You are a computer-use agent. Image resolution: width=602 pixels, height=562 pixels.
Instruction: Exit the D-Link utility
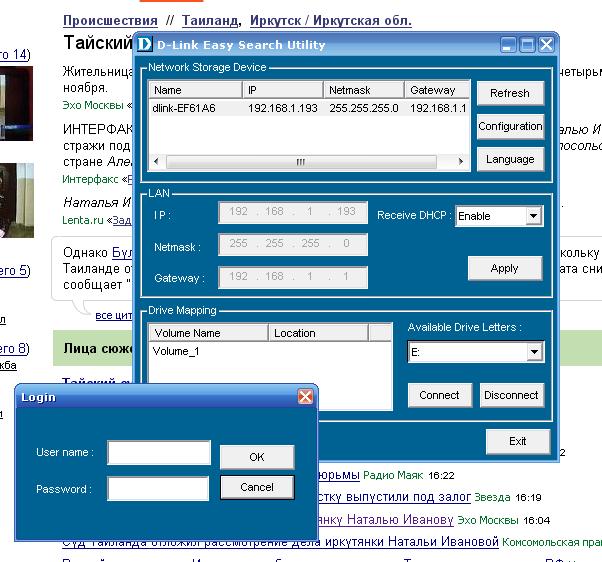pyautogui.click(x=518, y=441)
